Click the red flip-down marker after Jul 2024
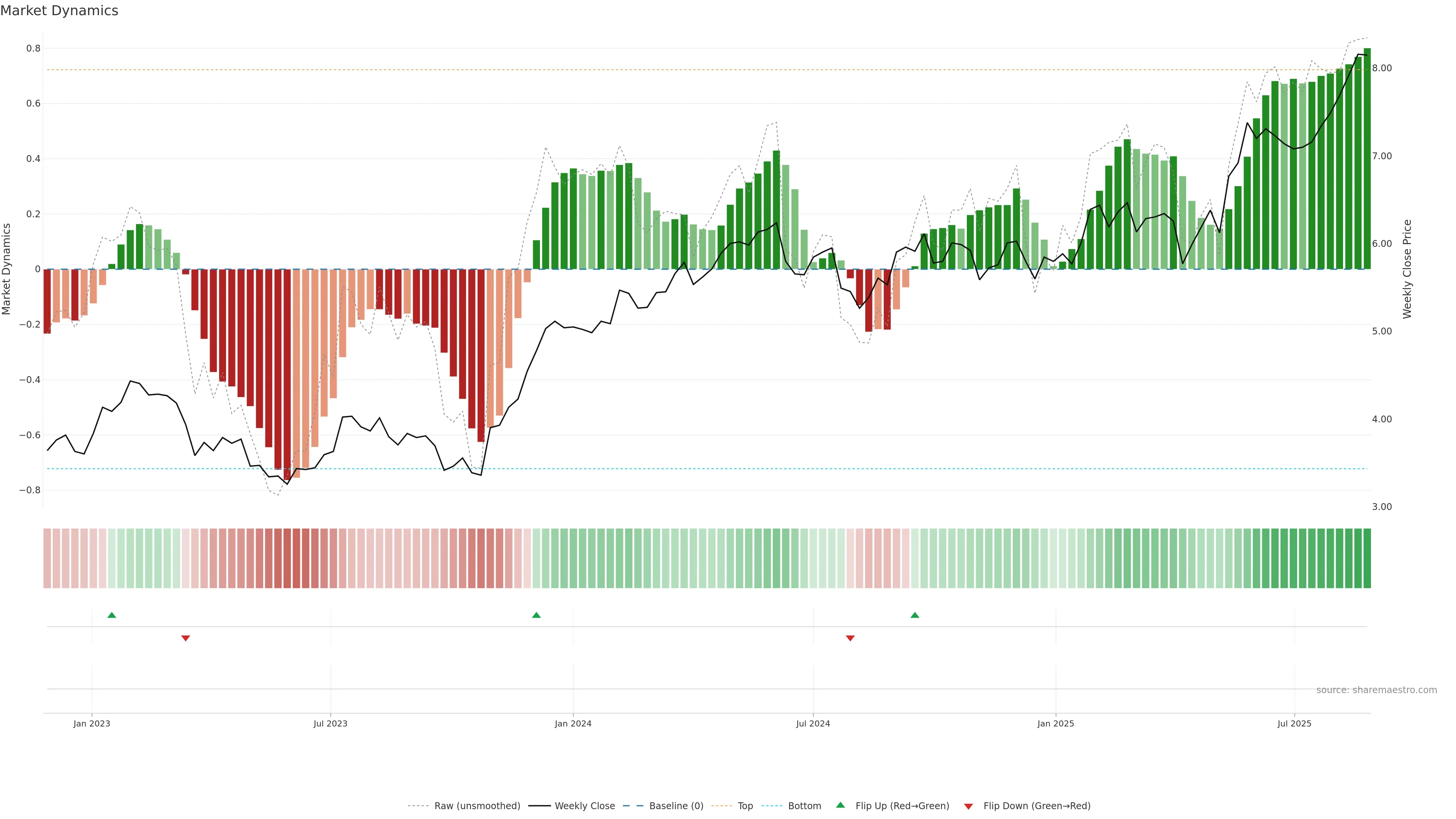Screen dimensions: 1456x819 pyautogui.click(x=850, y=638)
